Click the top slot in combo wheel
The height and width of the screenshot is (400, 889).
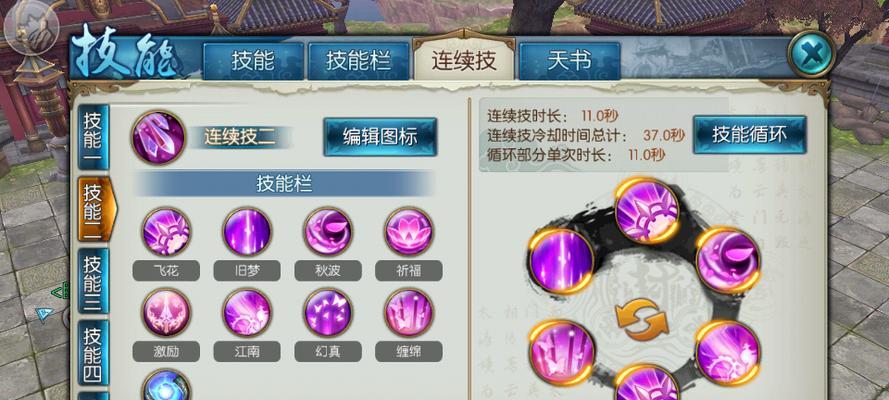point(647,211)
